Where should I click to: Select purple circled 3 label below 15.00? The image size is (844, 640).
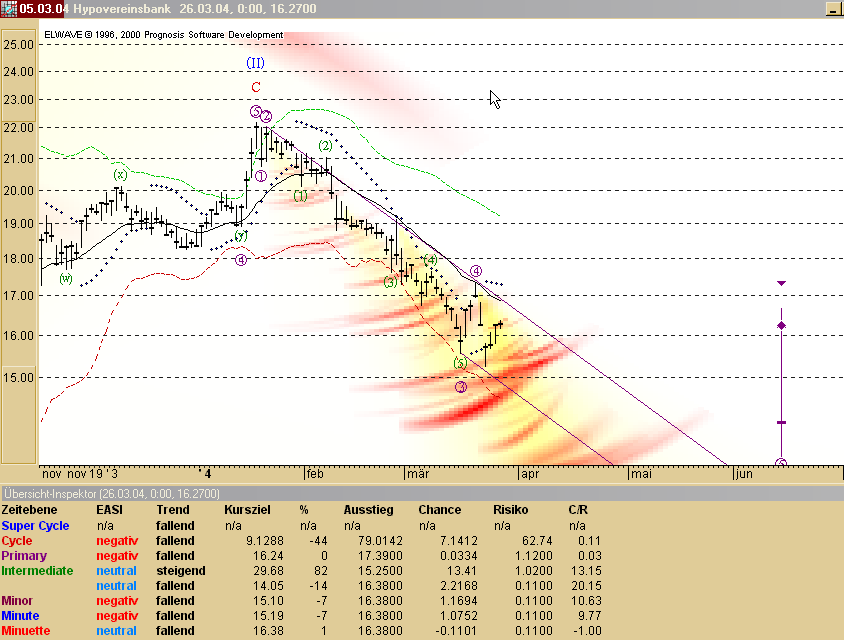pos(461,387)
